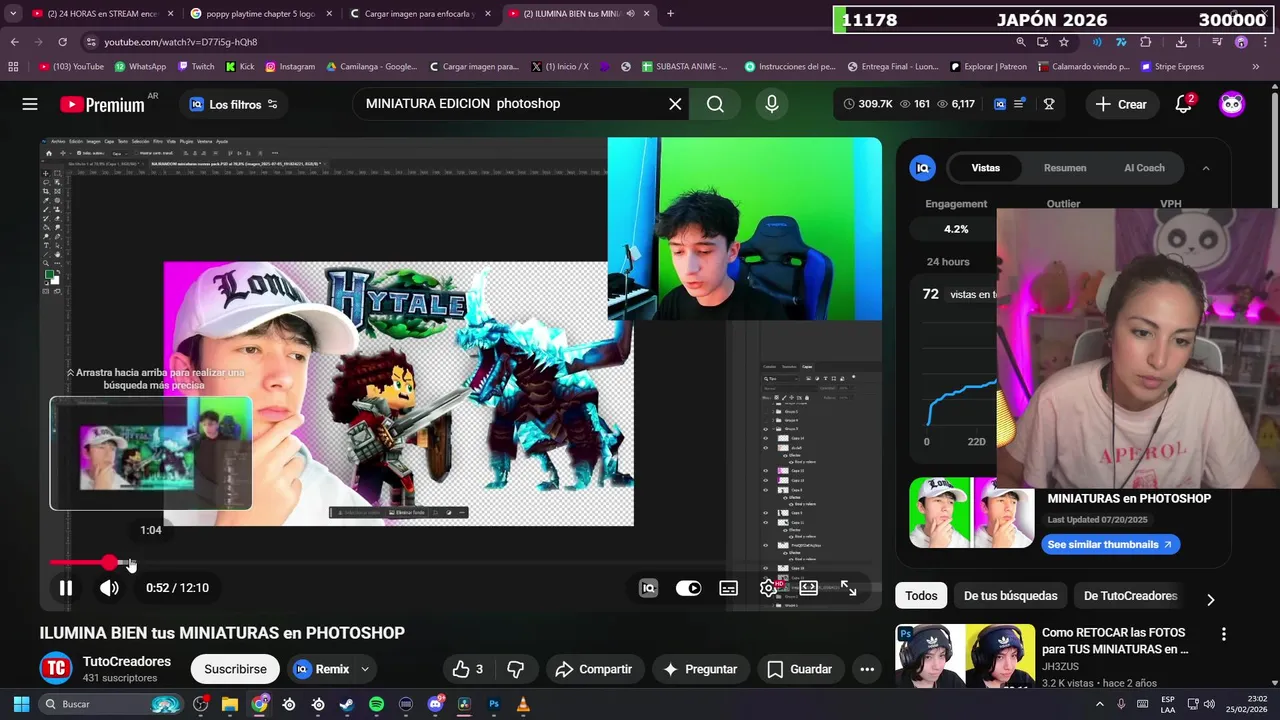This screenshot has width=1280, height=720.
Task: Clear the search box with the X
Action: coord(675,104)
